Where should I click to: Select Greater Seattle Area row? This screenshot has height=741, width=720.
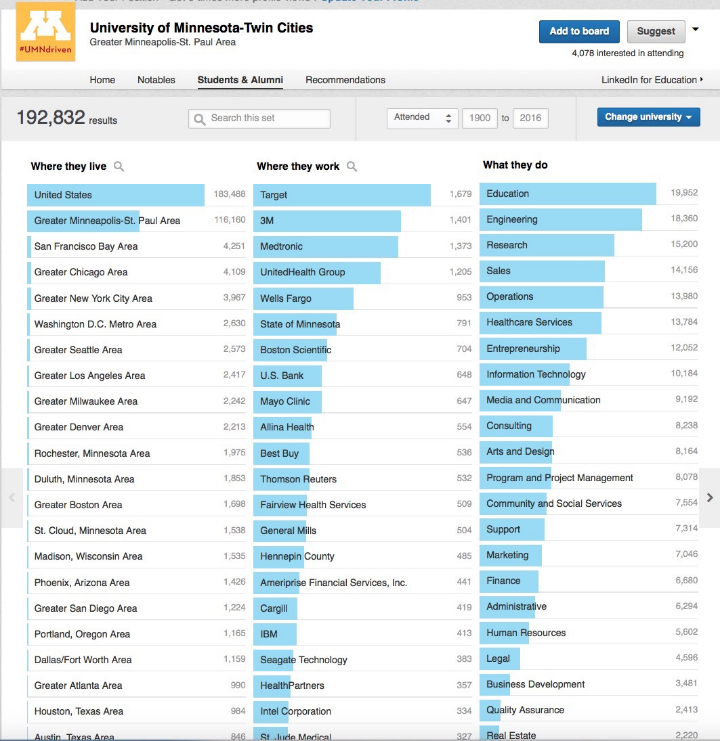tap(137, 350)
